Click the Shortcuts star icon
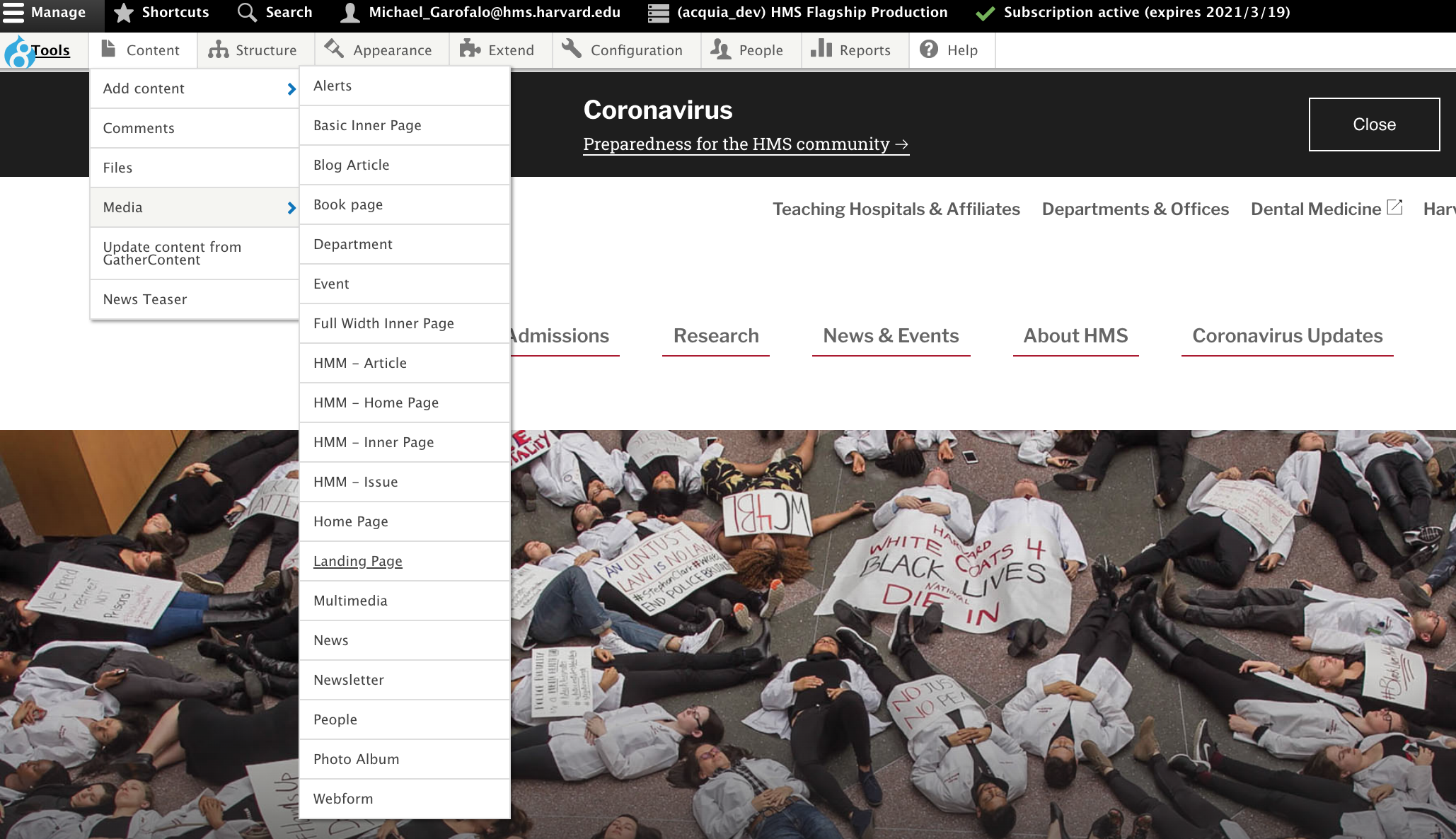This screenshot has height=839, width=1456. pos(124,13)
